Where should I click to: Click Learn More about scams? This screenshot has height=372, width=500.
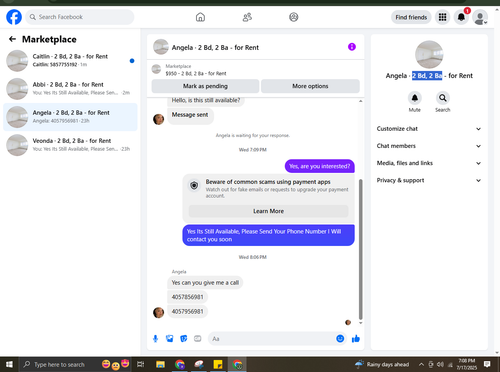coord(268,211)
